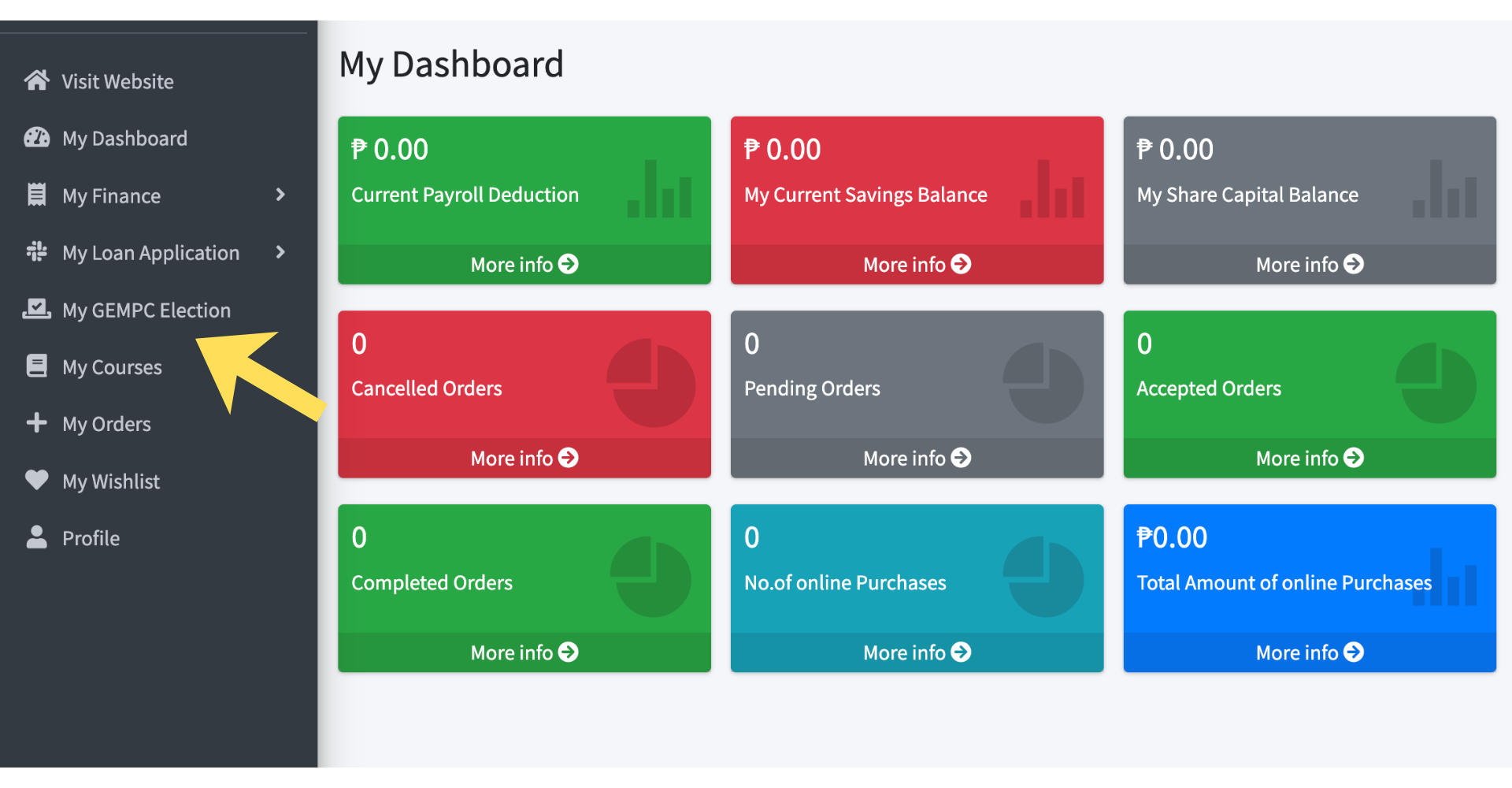Click the heart icon next to My Wishlist
Screen dimensions: 1512x788
click(36, 480)
